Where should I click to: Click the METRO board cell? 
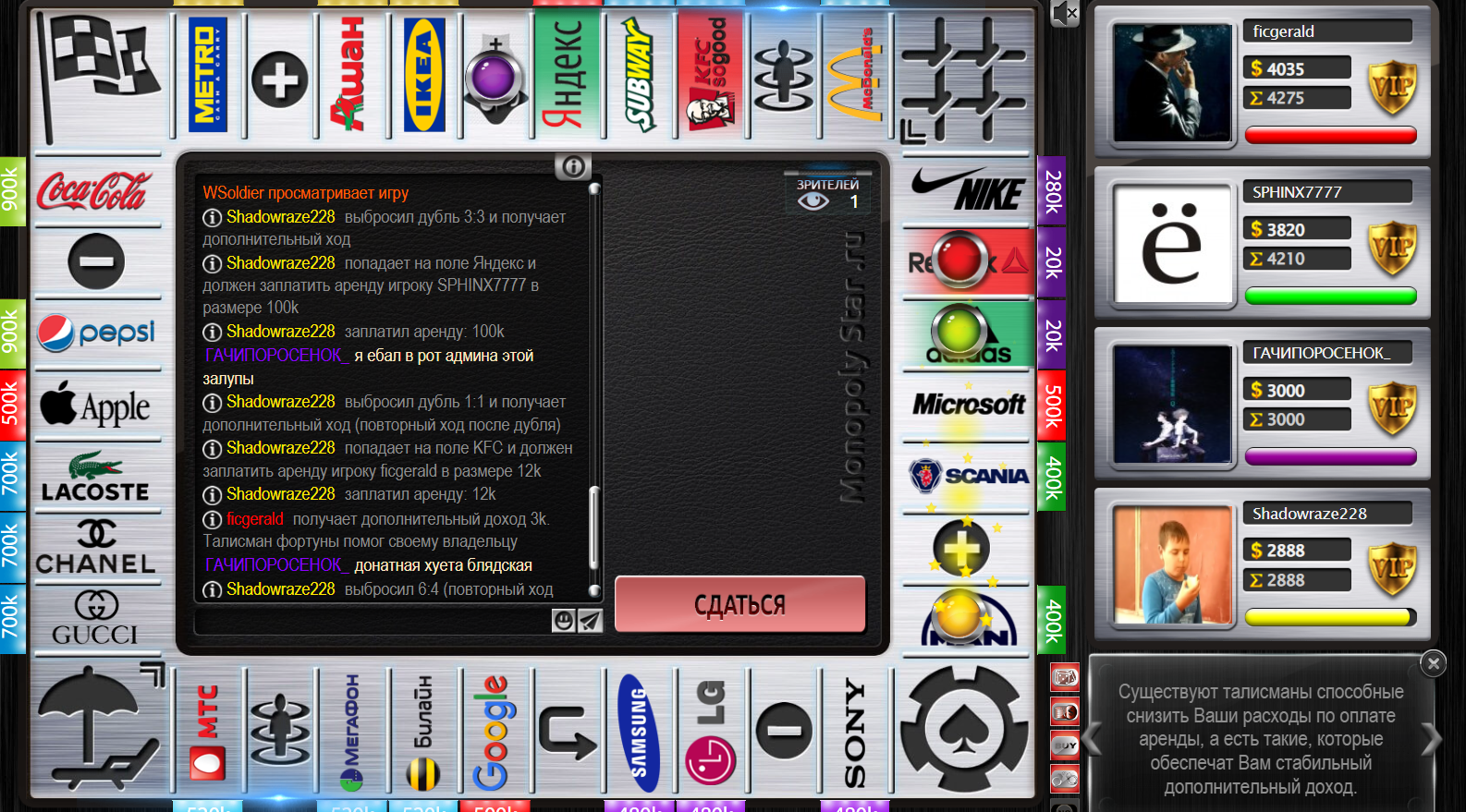[x=209, y=76]
